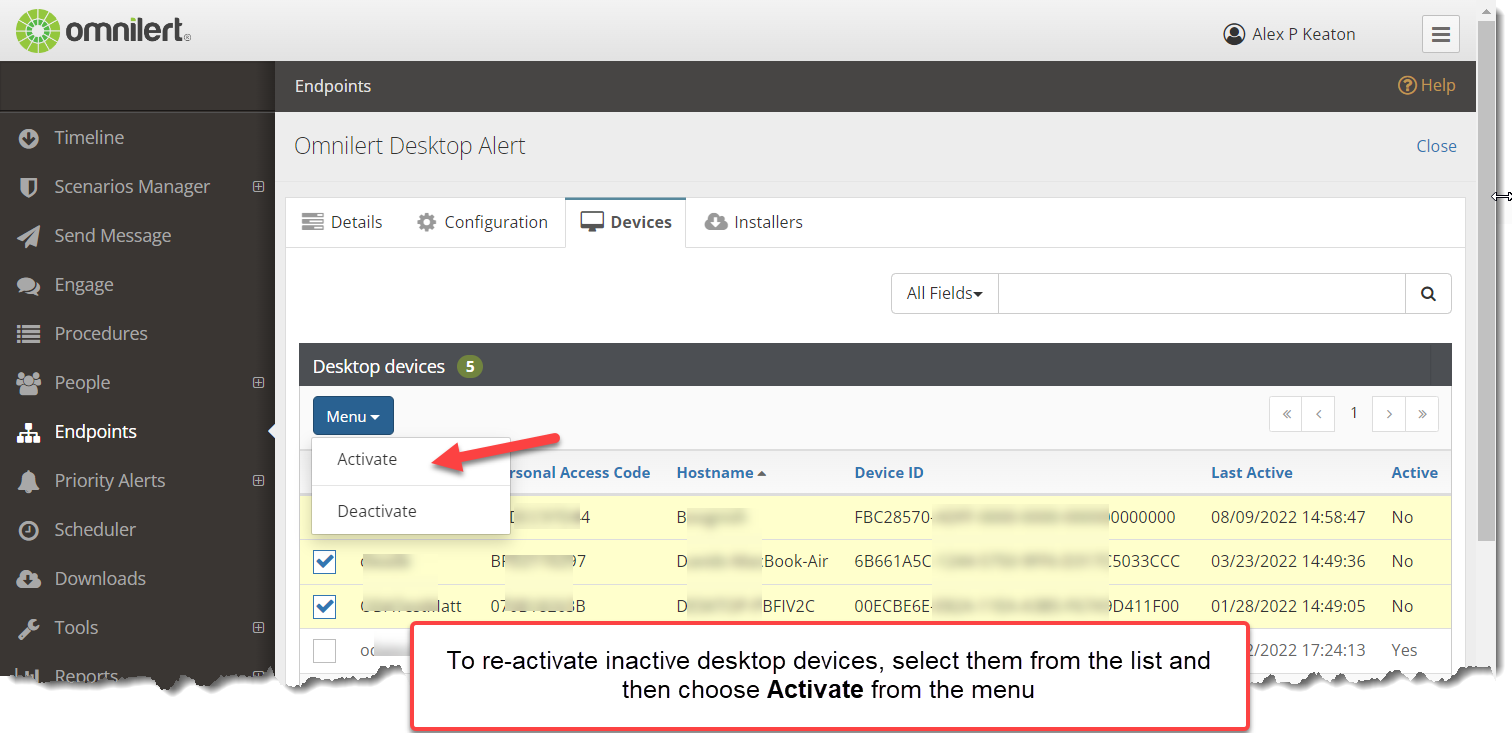Expand Scenarios Manager submenu
Screen dimensions: 1512x733
259,187
